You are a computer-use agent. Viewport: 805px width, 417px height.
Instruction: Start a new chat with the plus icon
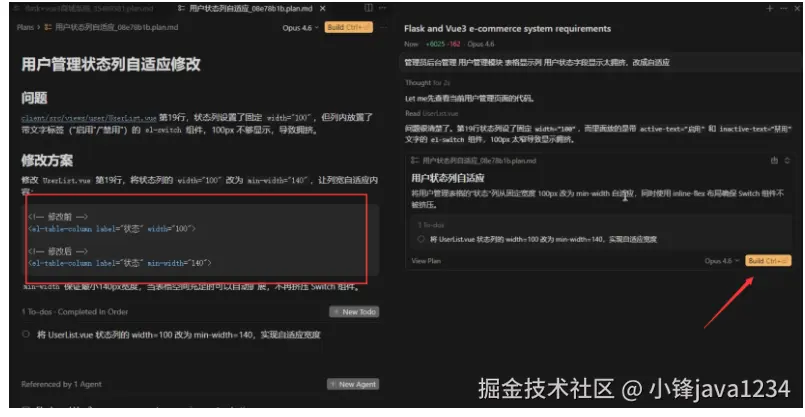click(x=769, y=9)
